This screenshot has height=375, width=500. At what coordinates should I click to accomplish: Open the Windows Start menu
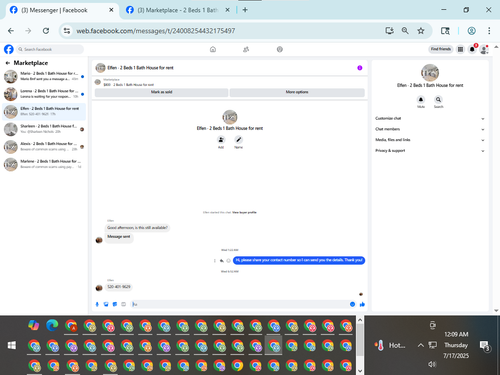[x=12, y=345]
